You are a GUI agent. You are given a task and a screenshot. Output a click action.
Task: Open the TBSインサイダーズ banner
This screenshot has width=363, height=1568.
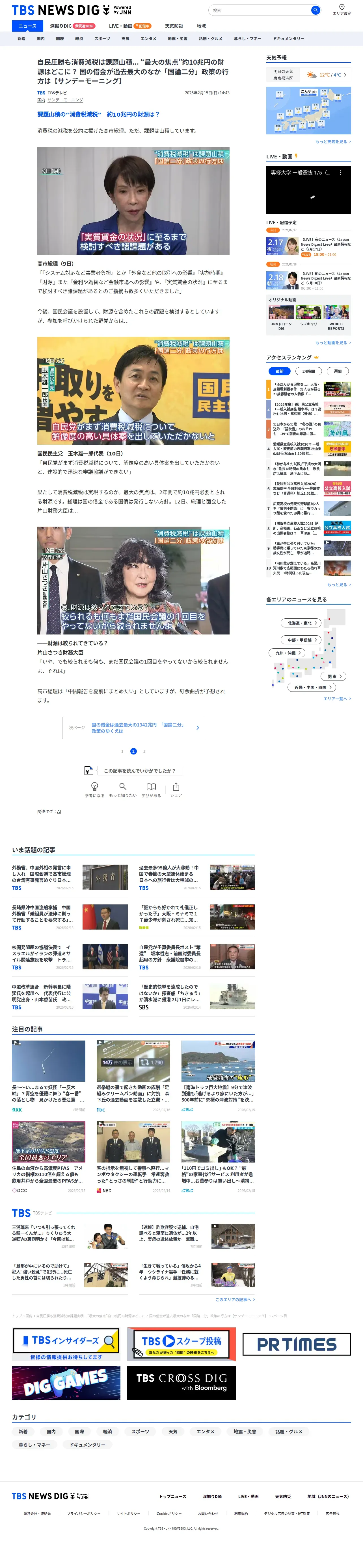pos(66,1344)
